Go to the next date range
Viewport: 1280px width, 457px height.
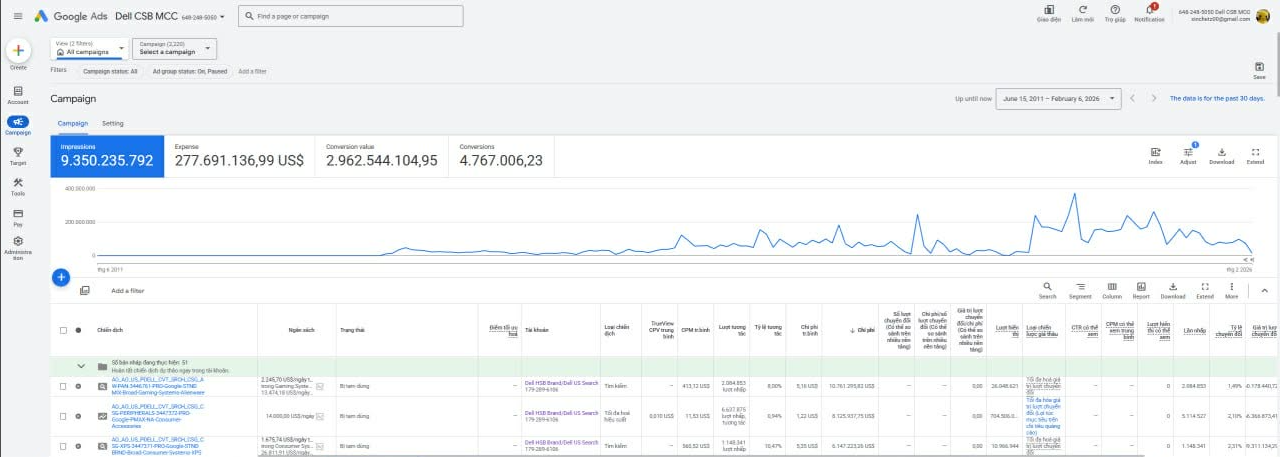click(x=1154, y=98)
